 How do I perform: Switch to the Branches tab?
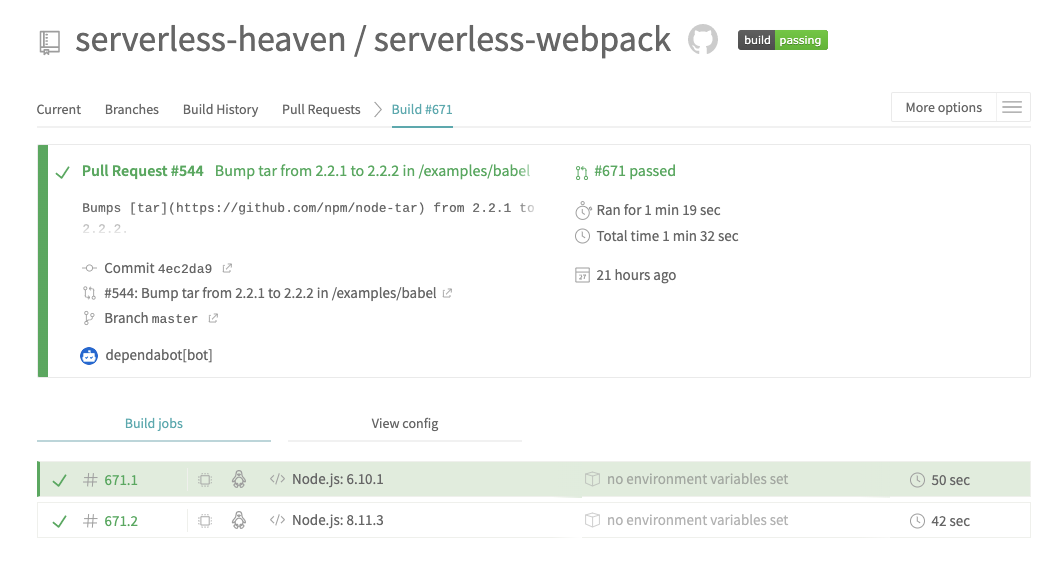point(132,110)
